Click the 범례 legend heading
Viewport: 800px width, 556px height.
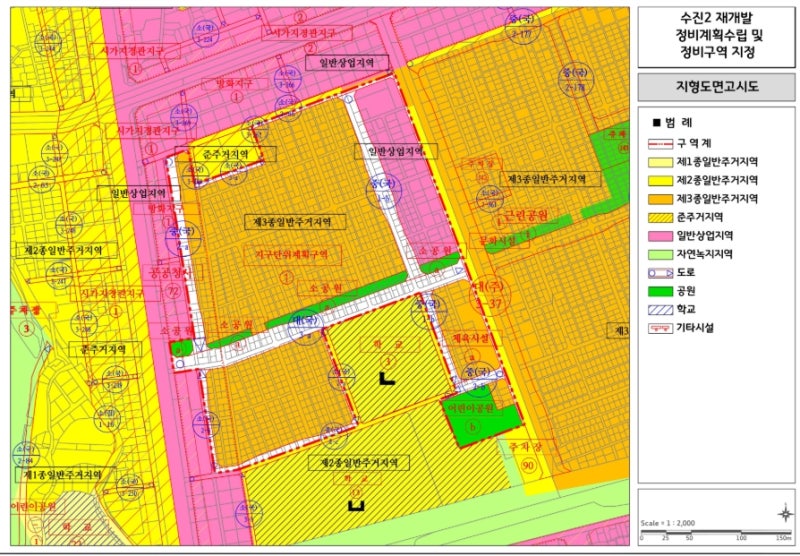[673, 123]
